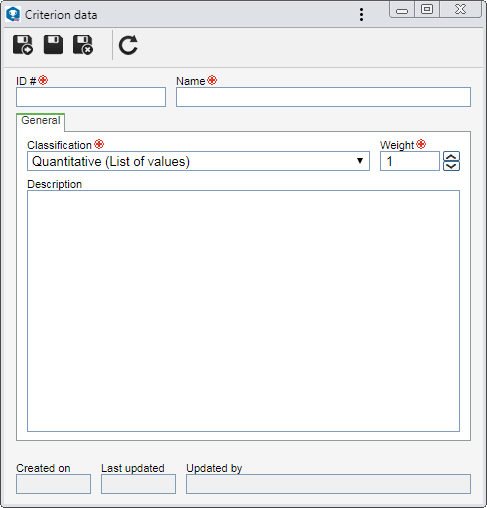Focus the Name input field
The image size is (487, 508).
pyautogui.click(x=323, y=97)
